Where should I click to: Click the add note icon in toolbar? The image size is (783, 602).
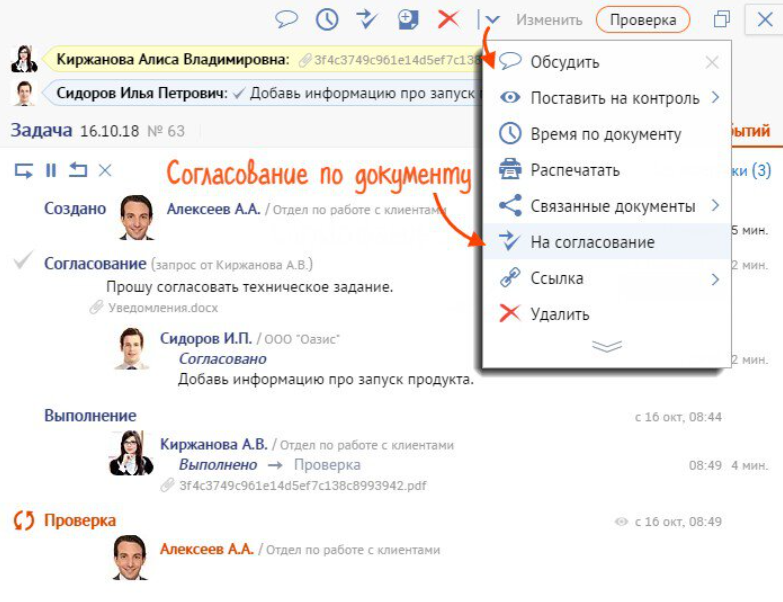point(408,19)
